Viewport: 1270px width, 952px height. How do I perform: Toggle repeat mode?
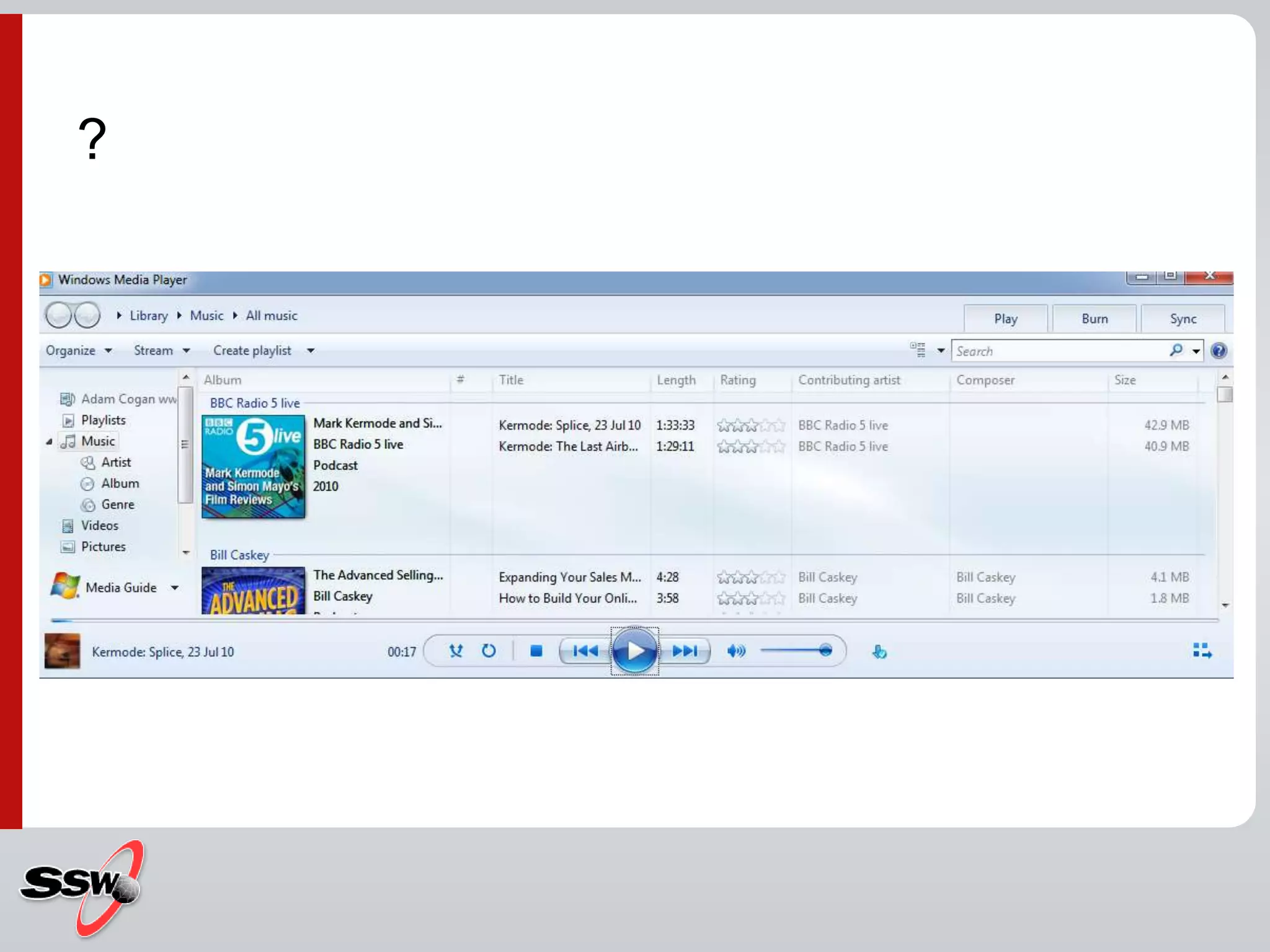[489, 651]
